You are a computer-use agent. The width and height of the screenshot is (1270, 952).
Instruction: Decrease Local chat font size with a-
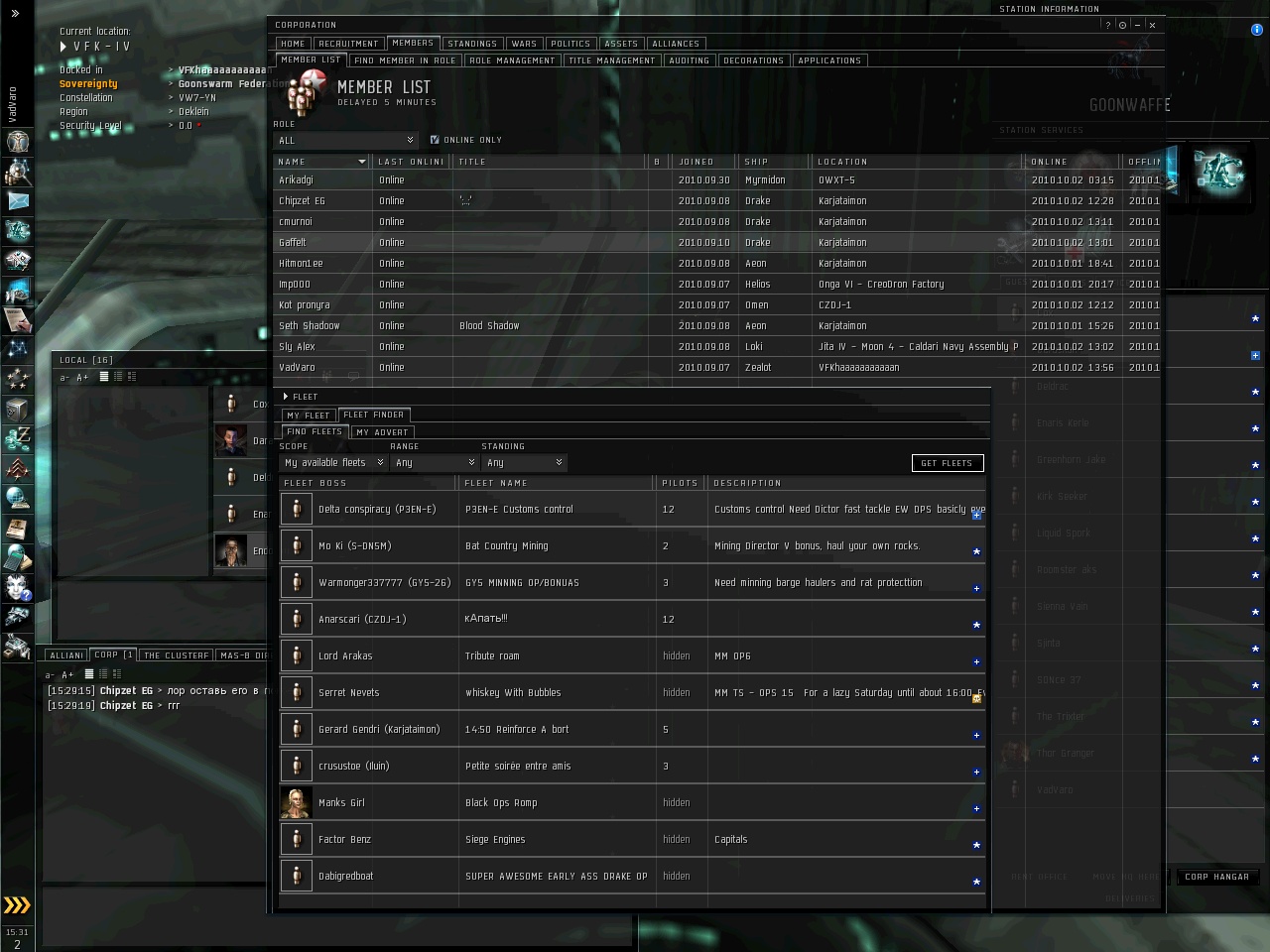[64, 378]
